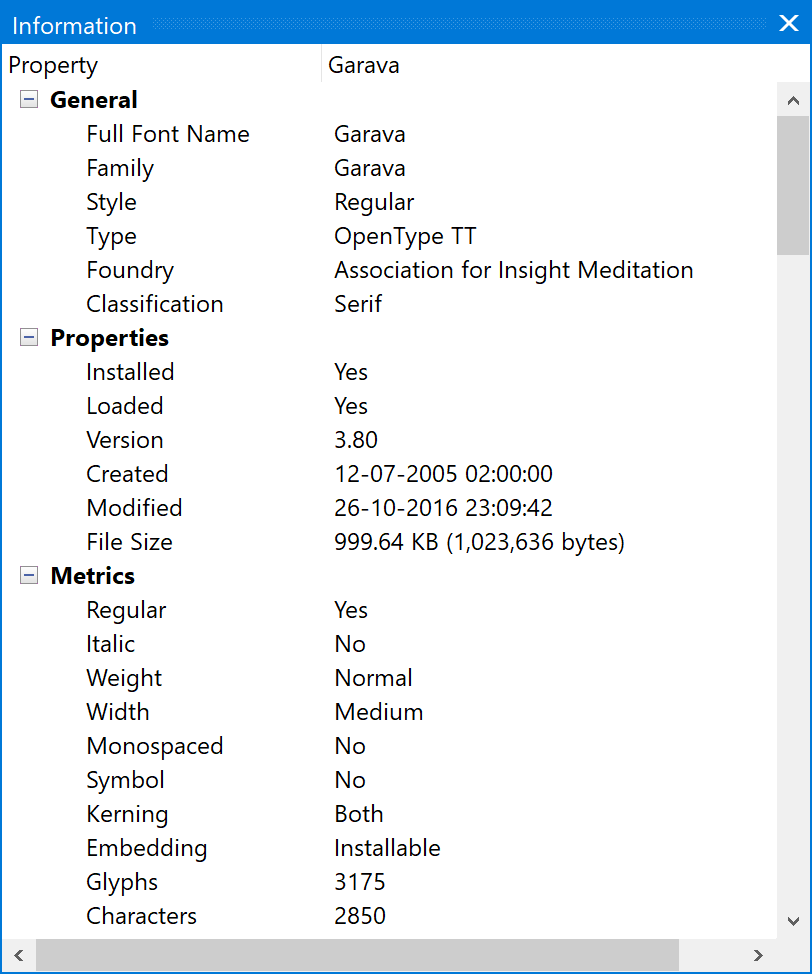This screenshot has height=974, width=812.
Task: Click the Garava value beside Full Font Name
Action: (x=370, y=134)
